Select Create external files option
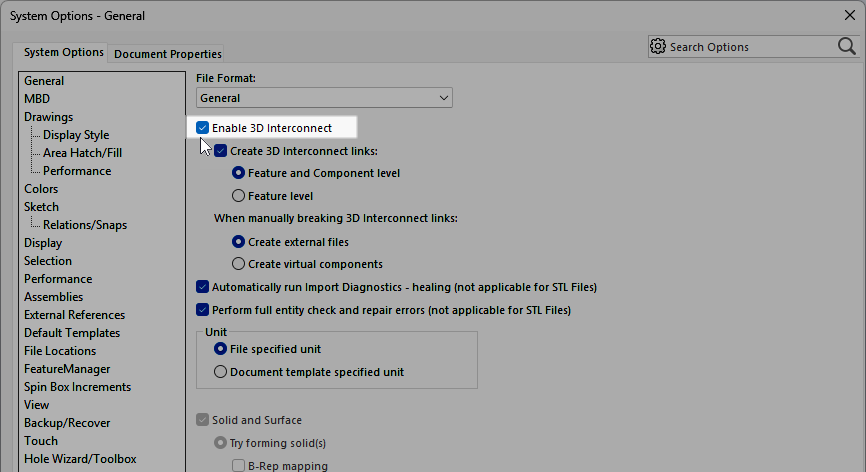The image size is (866, 472). 238,242
